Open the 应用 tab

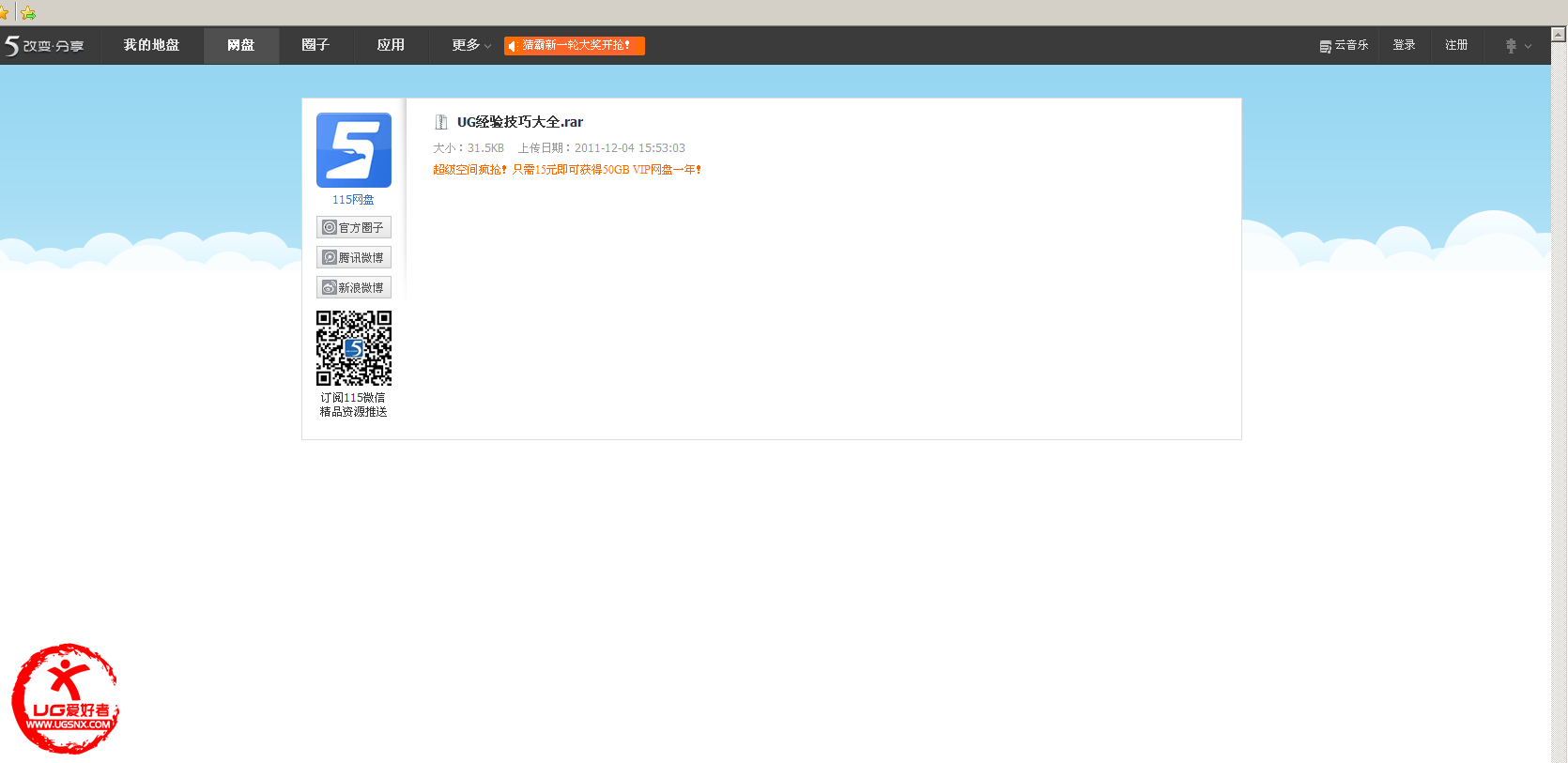(391, 45)
